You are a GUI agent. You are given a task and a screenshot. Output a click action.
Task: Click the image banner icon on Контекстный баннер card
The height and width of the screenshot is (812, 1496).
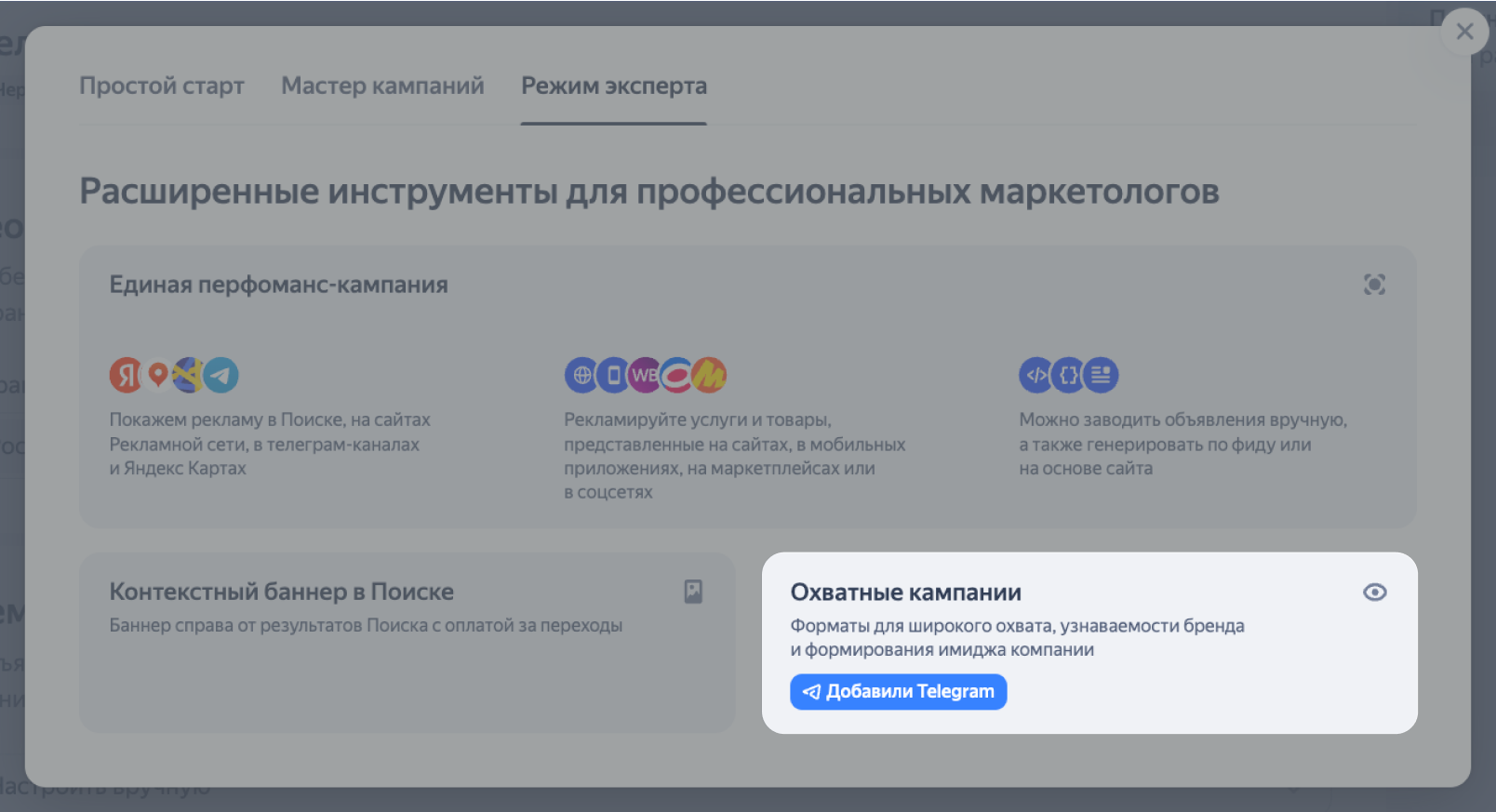693,592
